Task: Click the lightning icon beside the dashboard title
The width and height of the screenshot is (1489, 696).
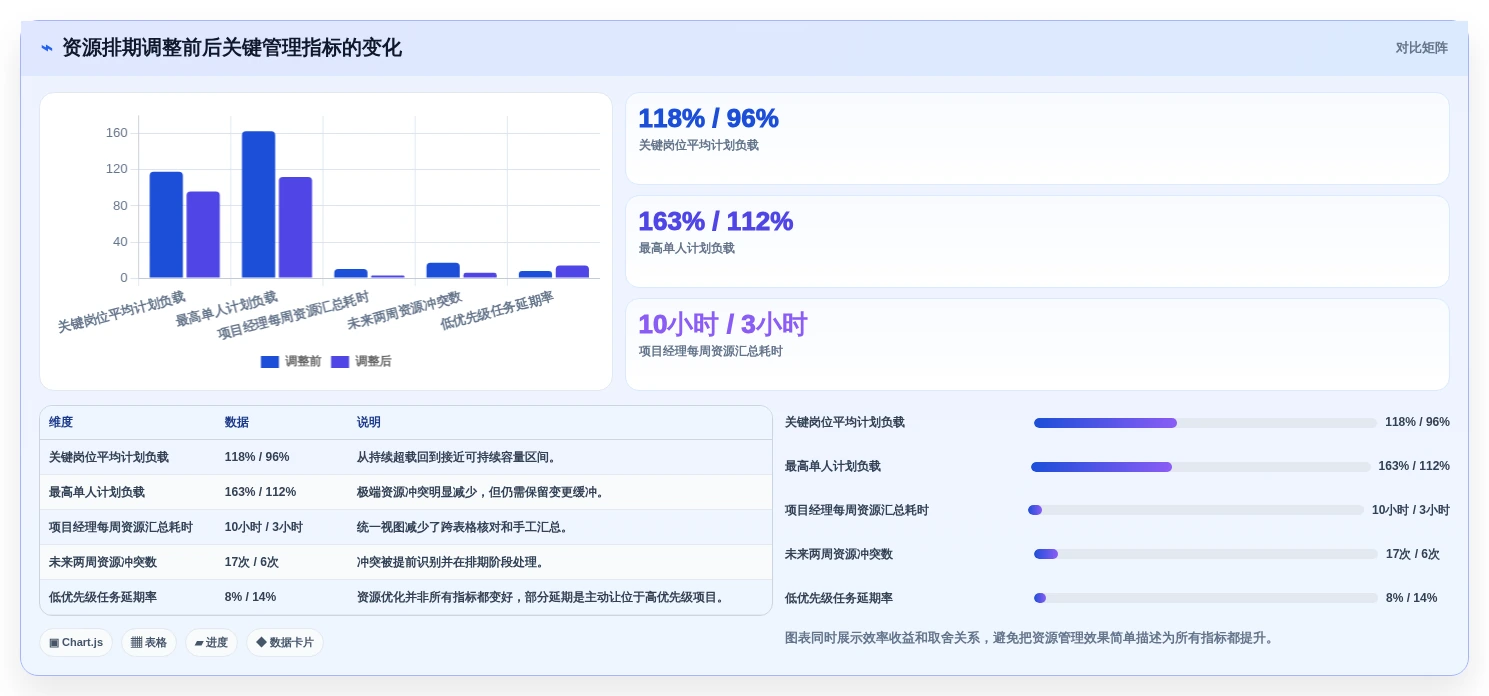Action: pyautogui.click(x=47, y=48)
